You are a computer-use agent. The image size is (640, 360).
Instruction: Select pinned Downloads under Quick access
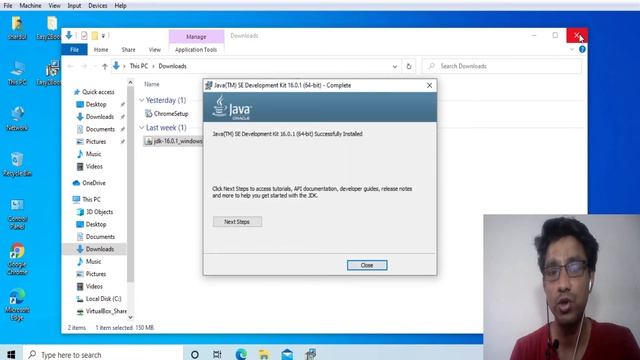tap(100, 117)
